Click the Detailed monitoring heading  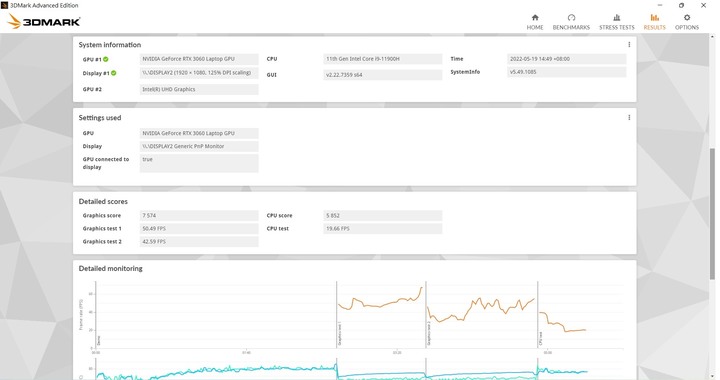(x=110, y=268)
